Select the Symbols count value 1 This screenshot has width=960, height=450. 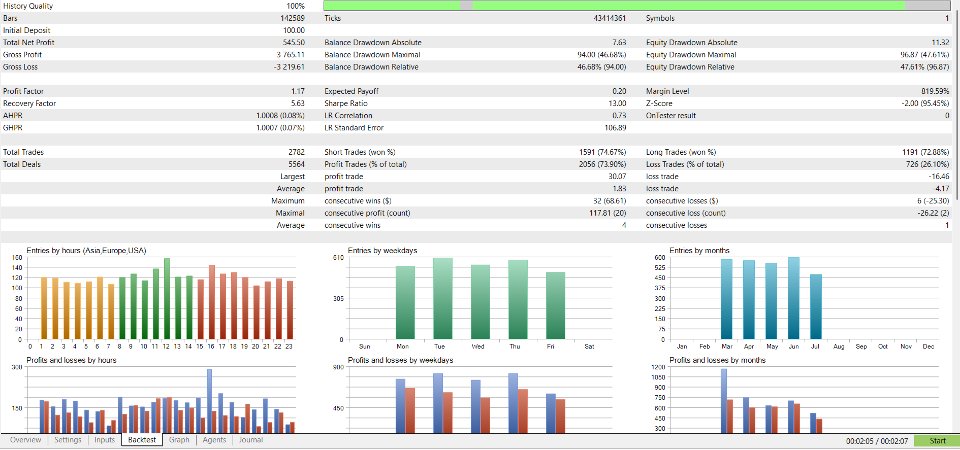947,18
